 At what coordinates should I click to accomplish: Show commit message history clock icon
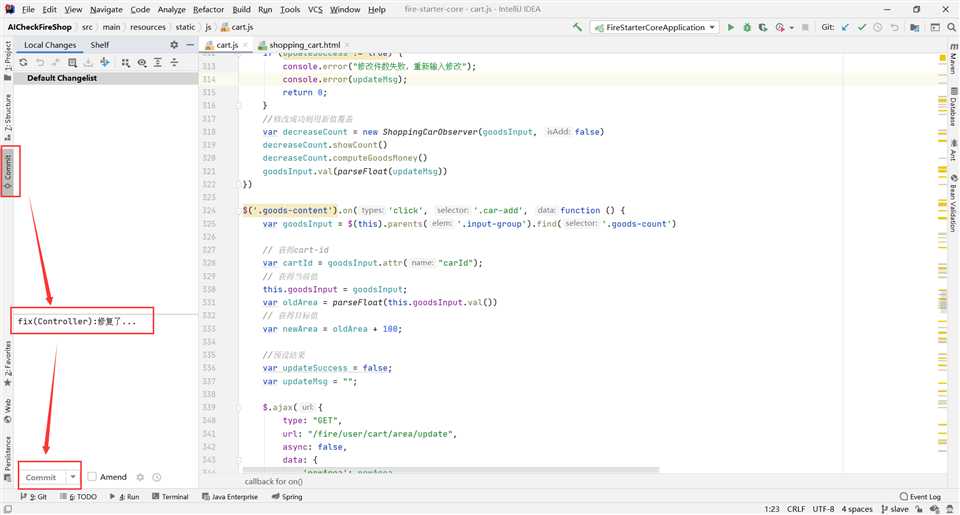pos(157,477)
